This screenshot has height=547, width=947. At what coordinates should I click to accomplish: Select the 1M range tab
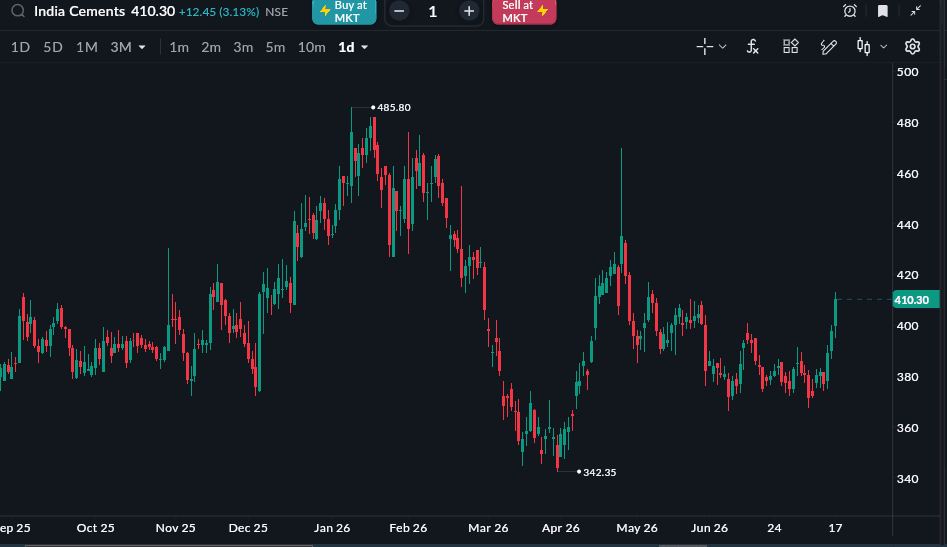(86, 47)
